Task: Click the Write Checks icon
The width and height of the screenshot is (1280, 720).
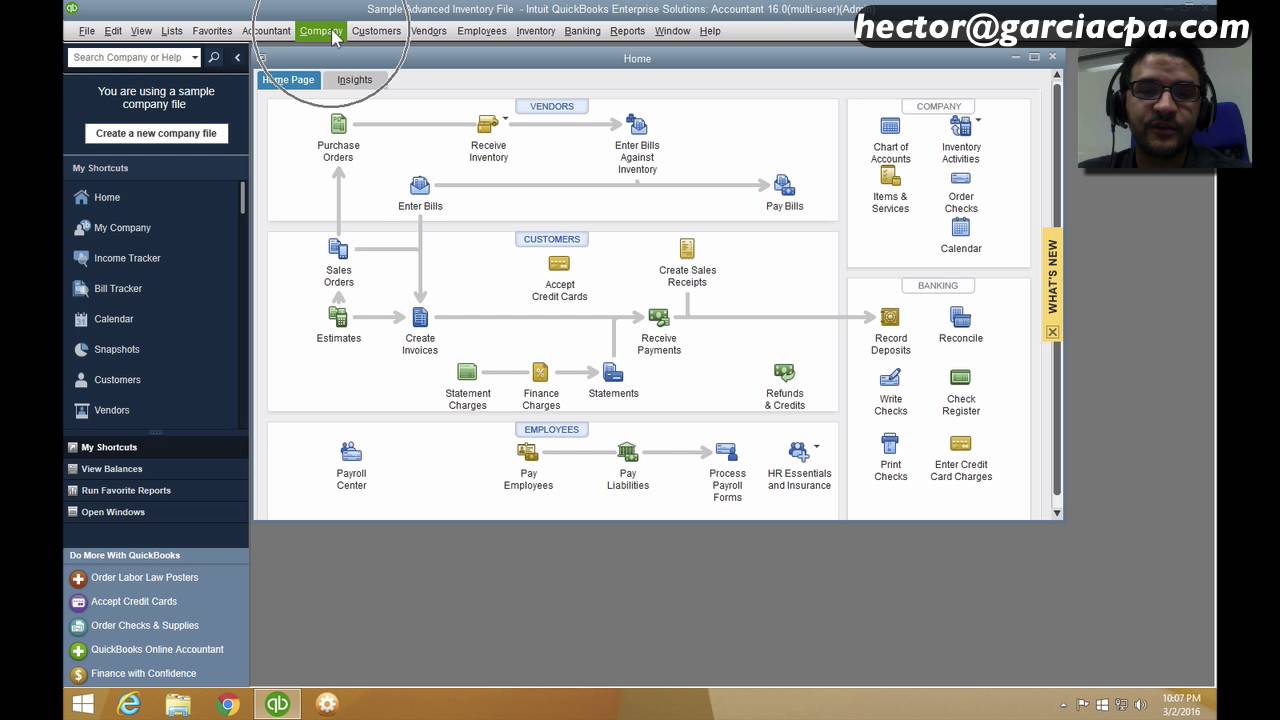Action: (x=890, y=378)
